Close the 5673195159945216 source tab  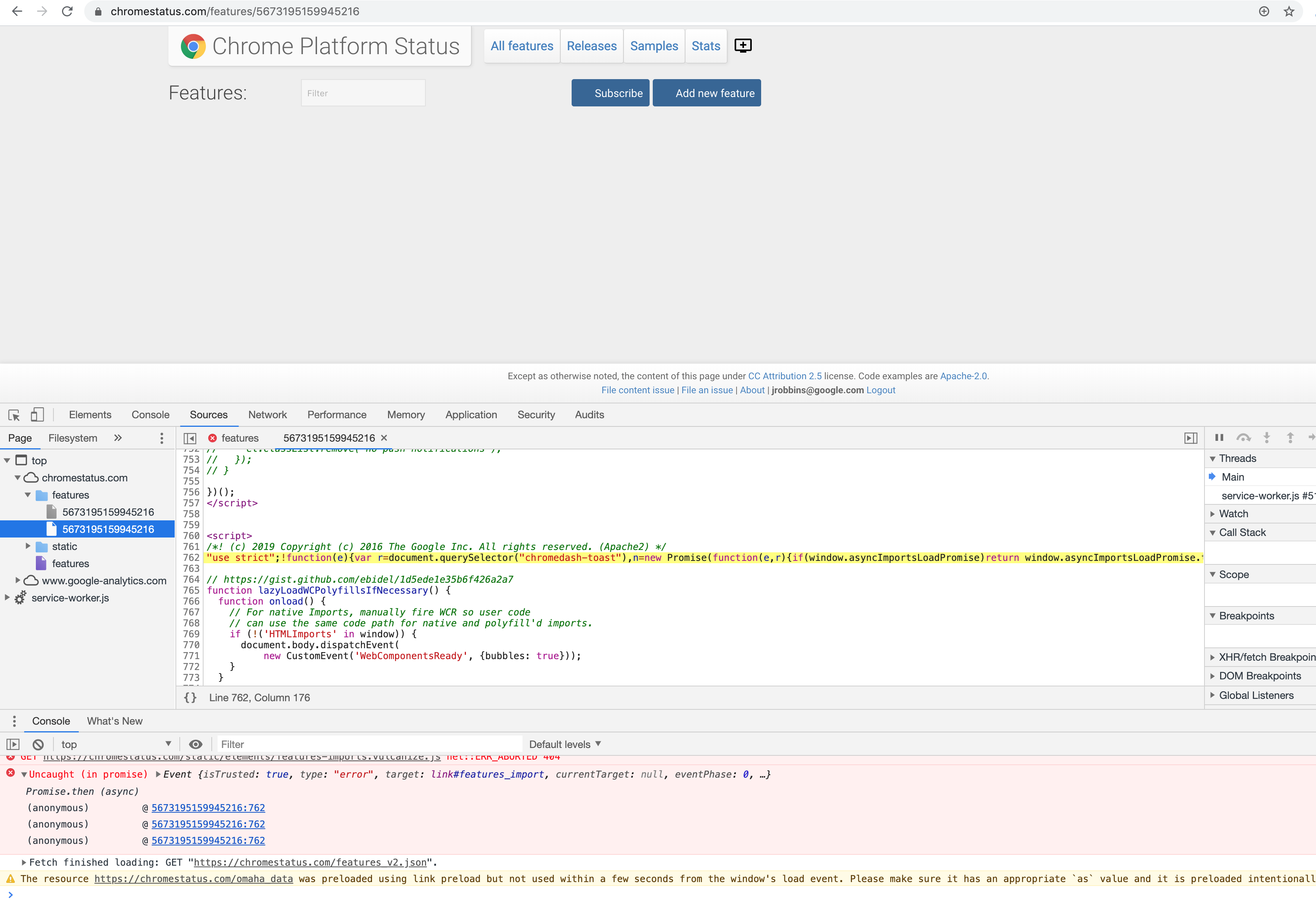tap(384, 438)
